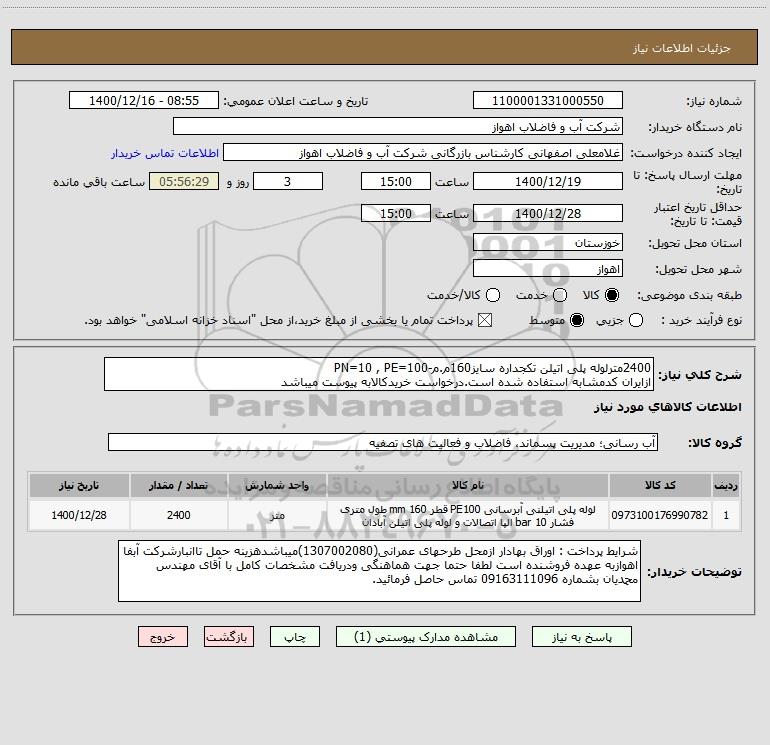Click the row number 1 cell

(x=726, y=515)
